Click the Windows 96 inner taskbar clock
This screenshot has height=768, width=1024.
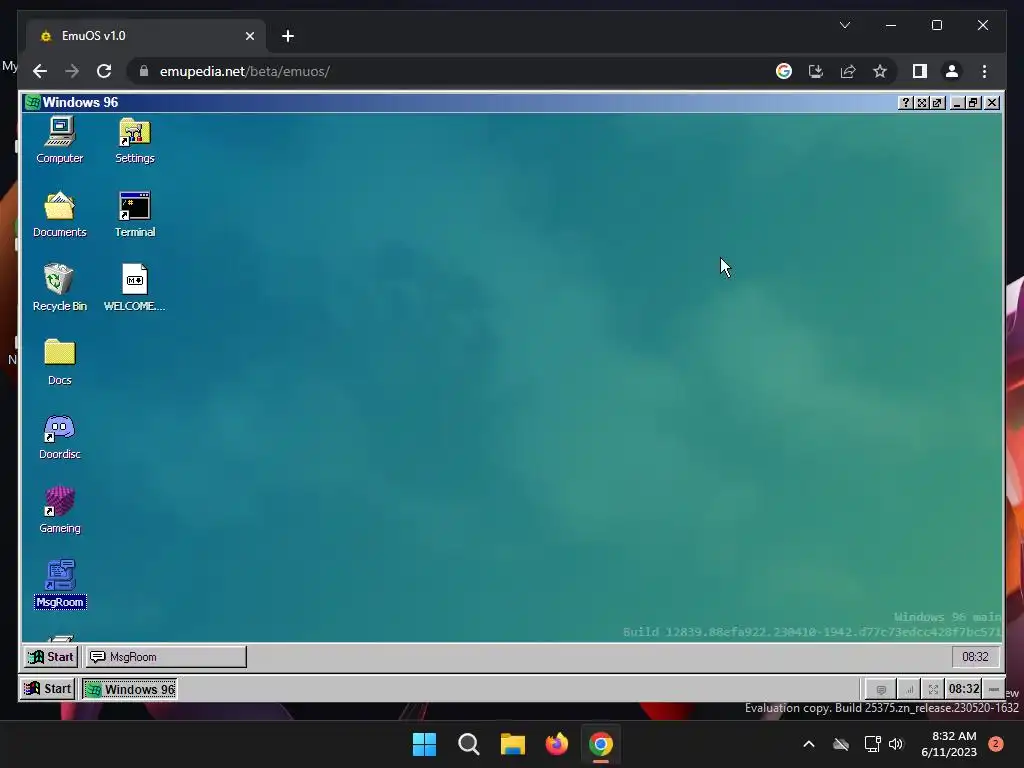pyautogui.click(x=975, y=657)
